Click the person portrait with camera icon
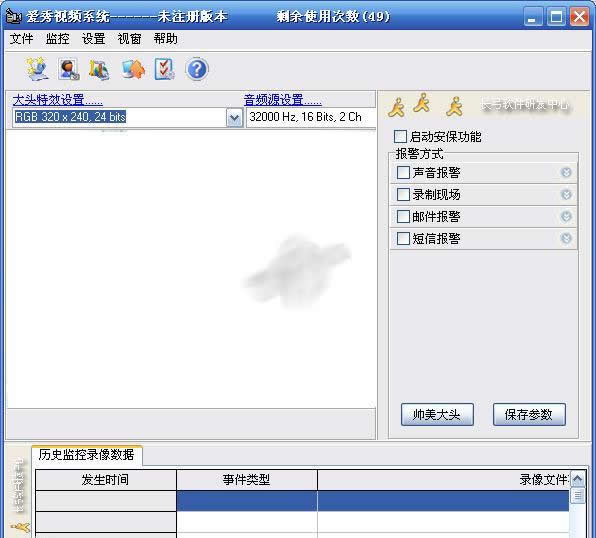The height and width of the screenshot is (538, 596). (x=68, y=69)
